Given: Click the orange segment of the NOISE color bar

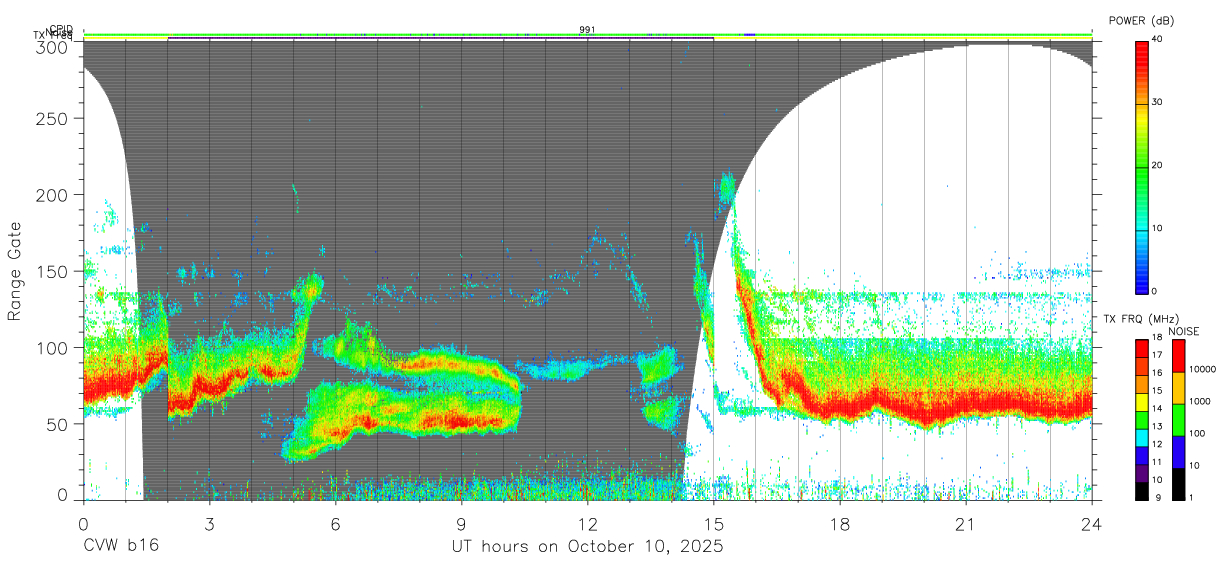Looking at the screenshot, I should tap(1178, 387).
